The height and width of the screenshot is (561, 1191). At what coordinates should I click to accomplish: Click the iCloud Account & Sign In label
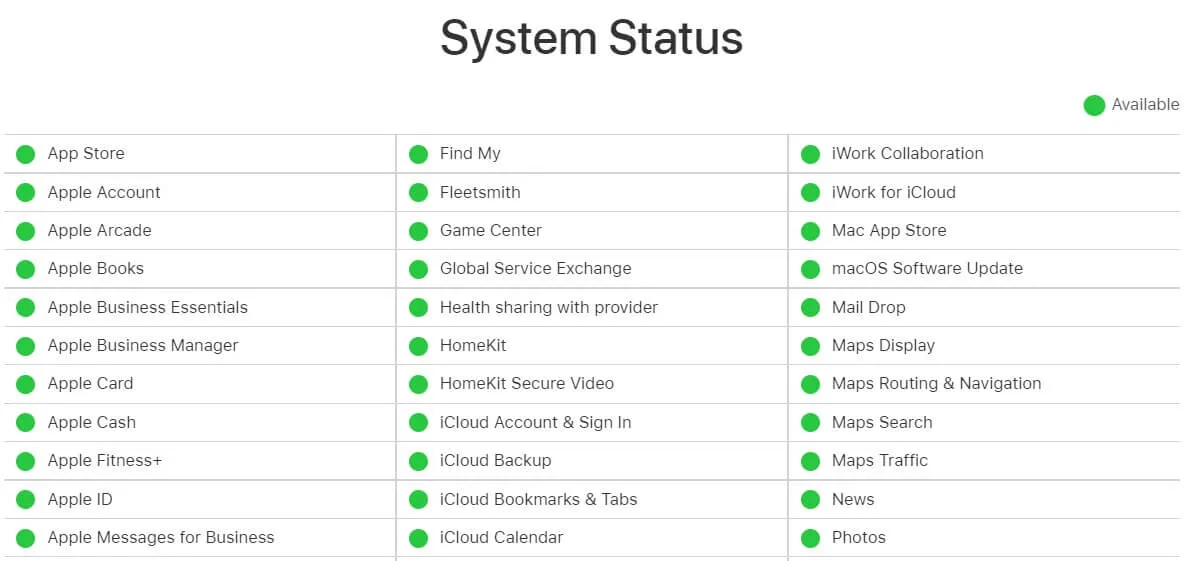tap(535, 422)
